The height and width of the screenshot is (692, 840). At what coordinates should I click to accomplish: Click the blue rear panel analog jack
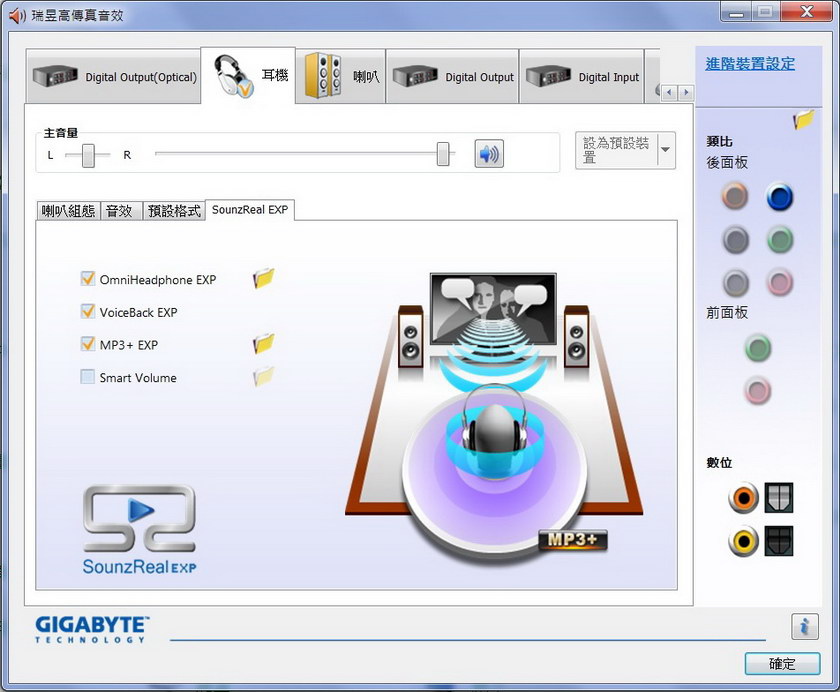click(779, 197)
